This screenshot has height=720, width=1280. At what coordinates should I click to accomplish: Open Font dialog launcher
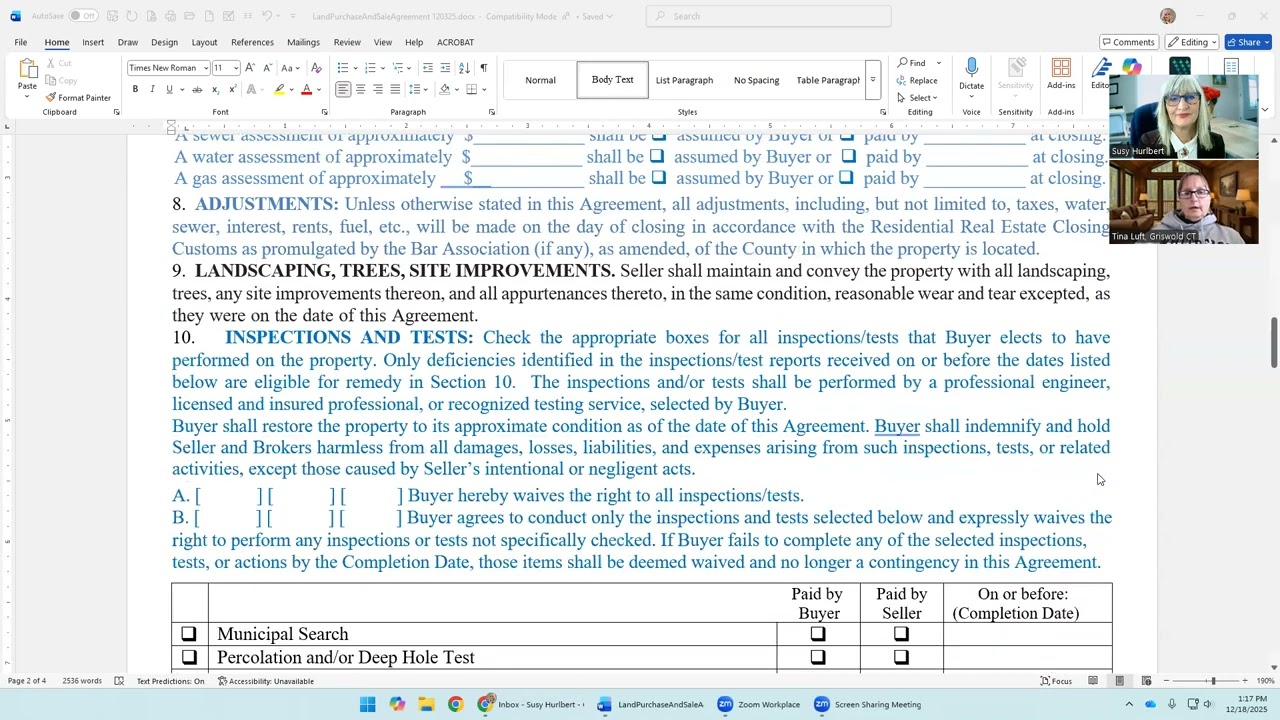pos(324,112)
